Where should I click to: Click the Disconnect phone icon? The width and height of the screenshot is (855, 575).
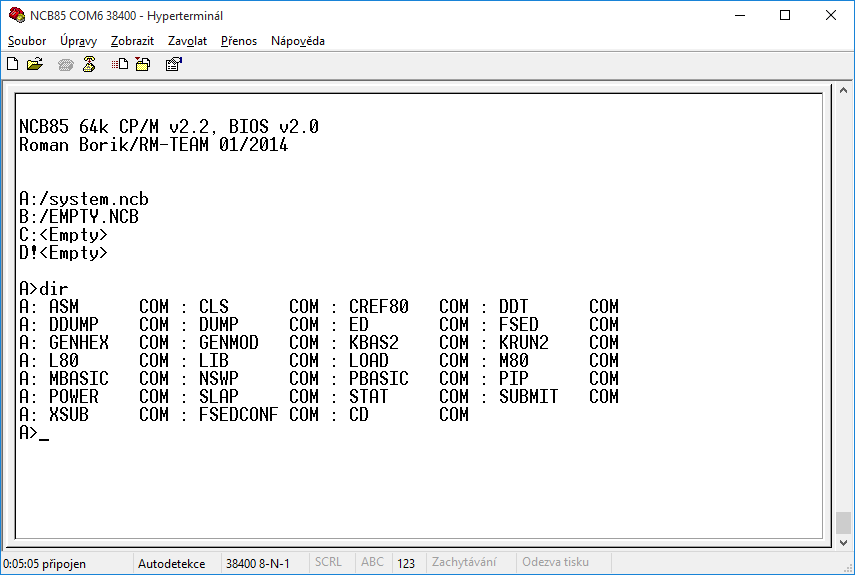[x=89, y=64]
